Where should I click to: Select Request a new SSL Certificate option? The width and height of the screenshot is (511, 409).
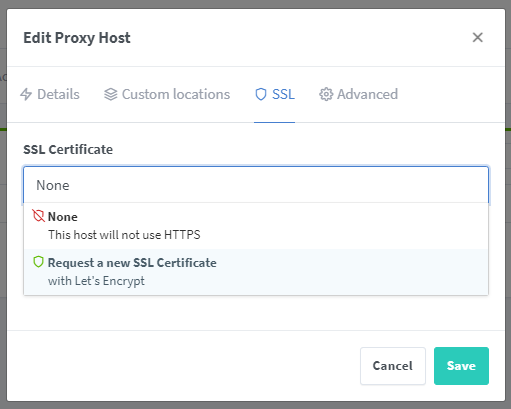(256, 272)
